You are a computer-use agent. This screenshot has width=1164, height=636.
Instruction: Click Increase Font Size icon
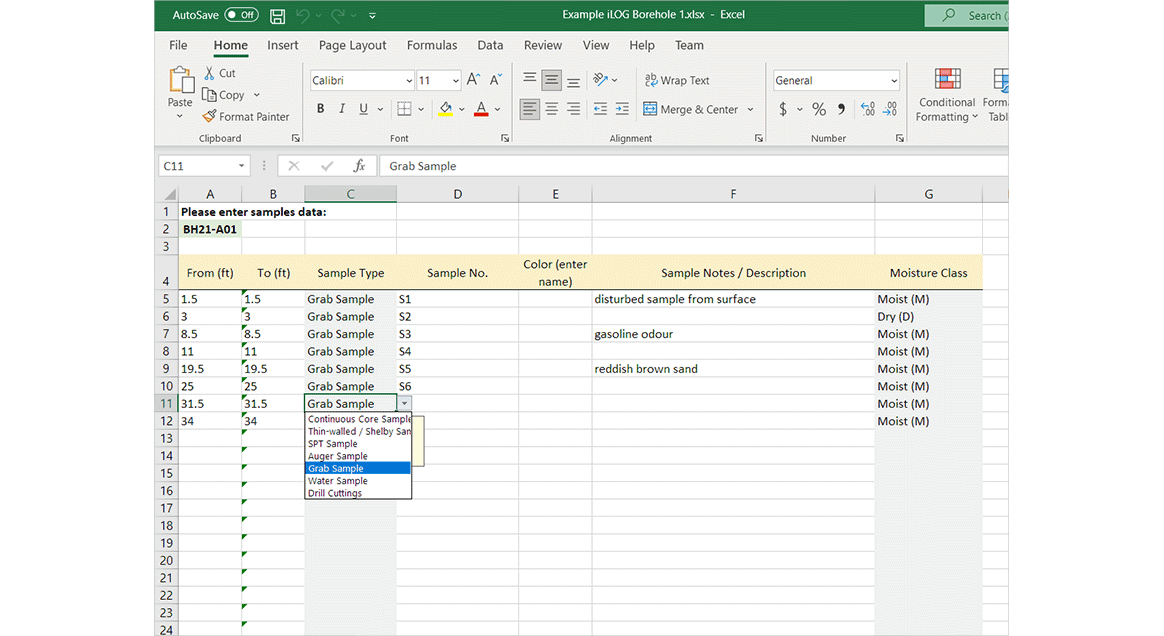(x=474, y=79)
